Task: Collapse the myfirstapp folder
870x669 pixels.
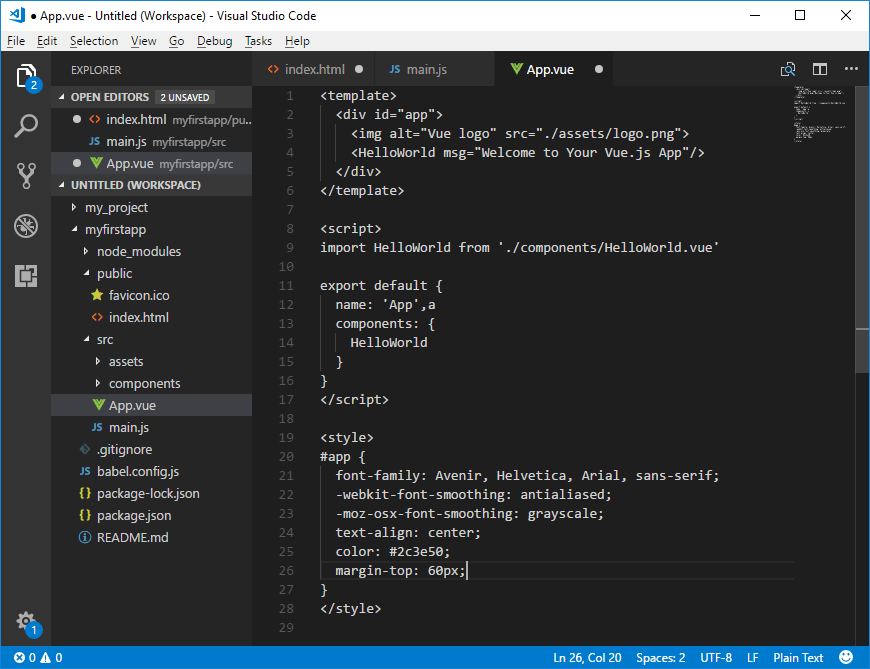Action: [74, 229]
